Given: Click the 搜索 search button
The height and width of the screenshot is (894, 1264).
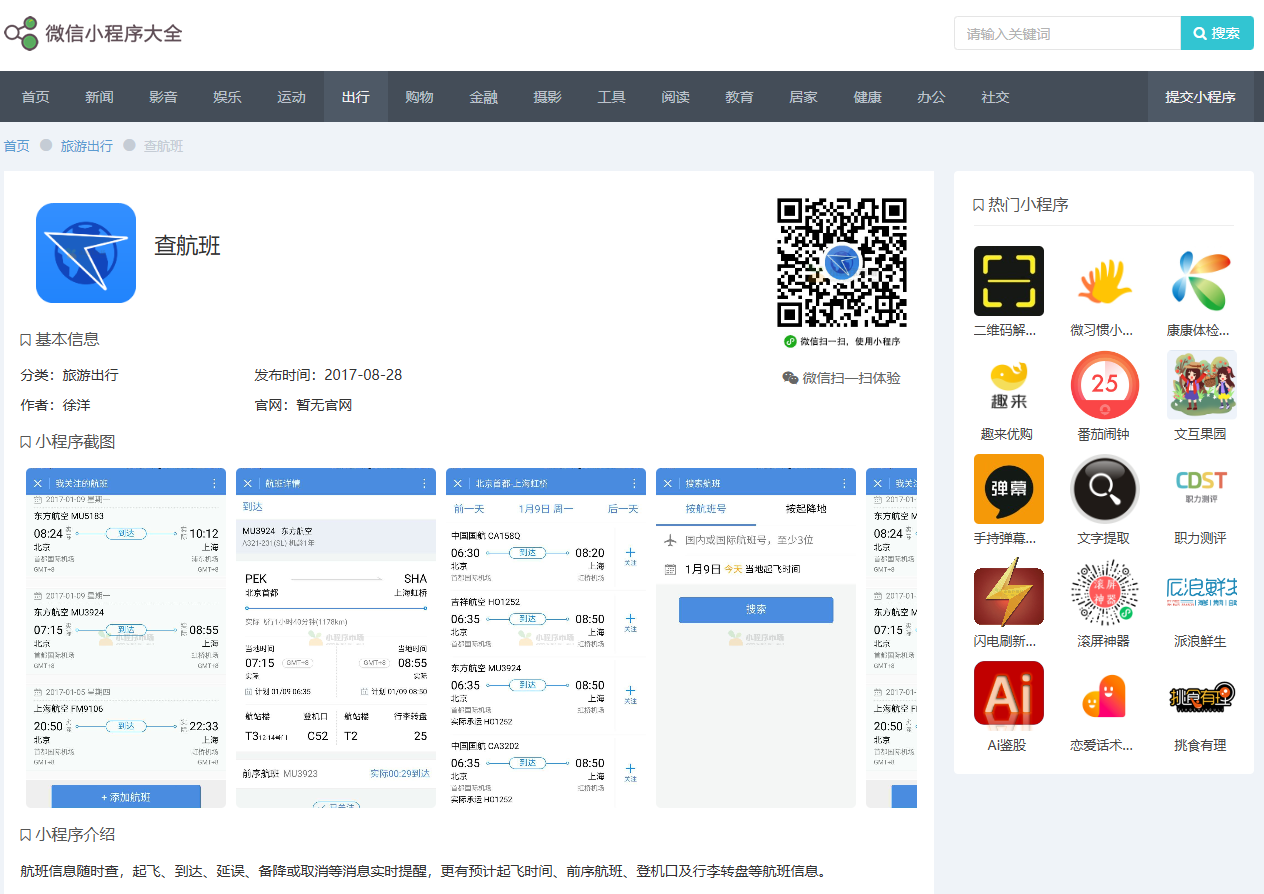Looking at the screenshot, I should point(1216,33).
